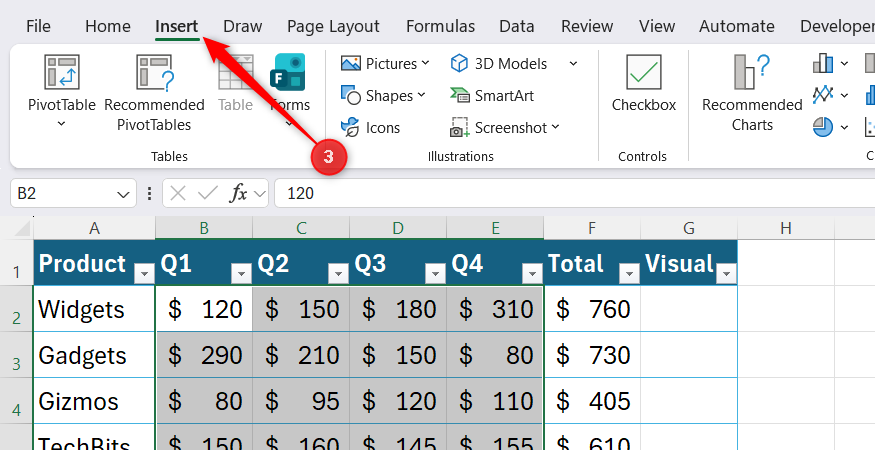Open the Product column filter

[145, 274]
